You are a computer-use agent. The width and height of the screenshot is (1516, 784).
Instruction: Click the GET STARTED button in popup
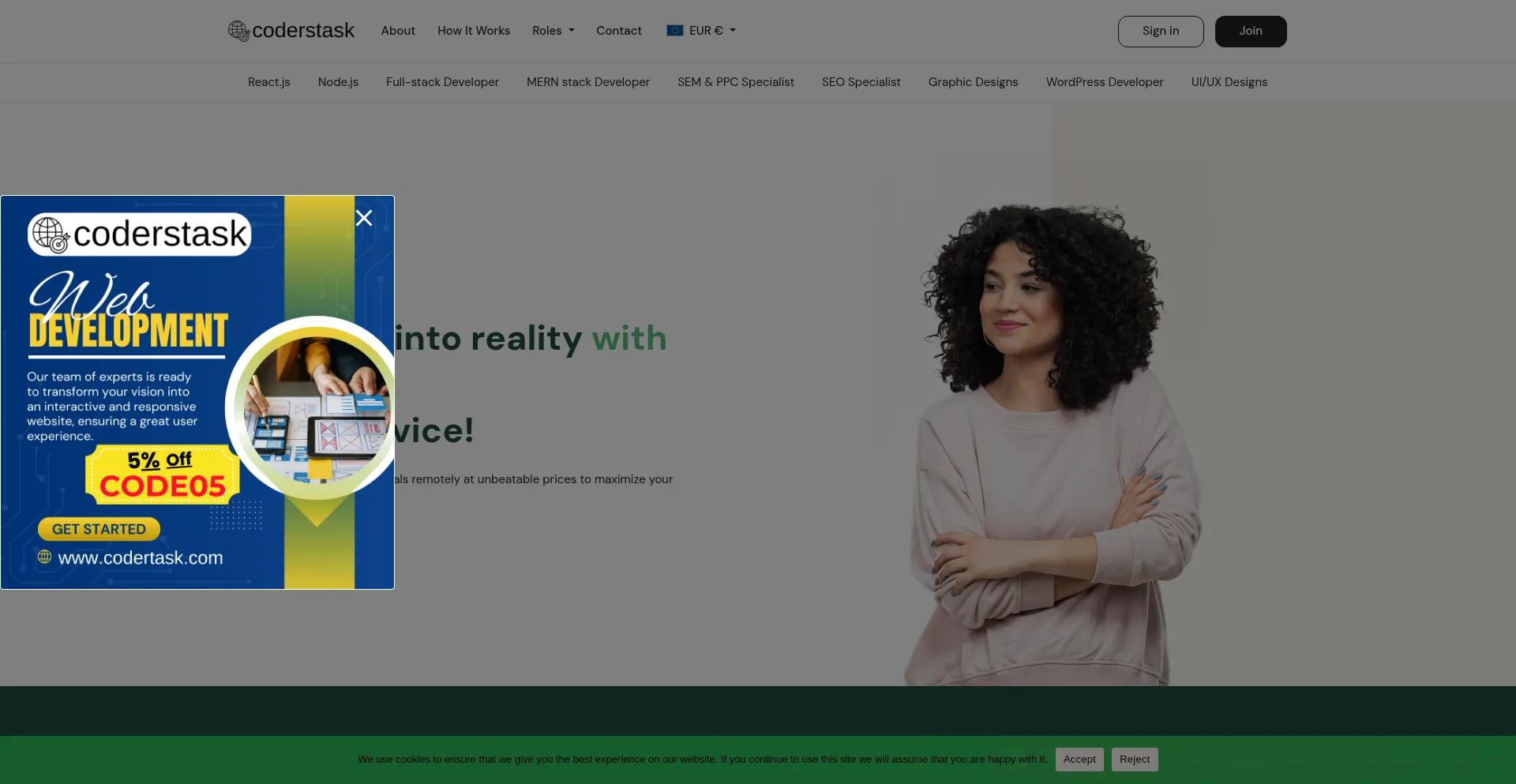(x=98, y=529)
